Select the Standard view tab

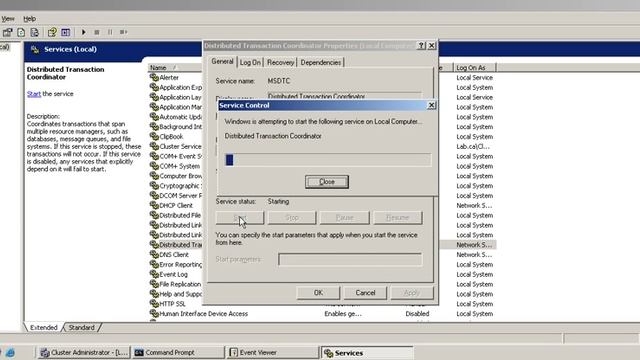pos(81,327)
